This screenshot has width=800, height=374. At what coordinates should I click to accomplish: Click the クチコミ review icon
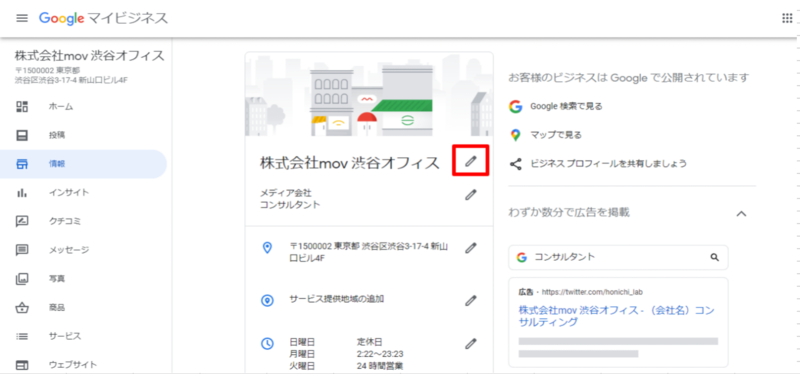point(22,221)
